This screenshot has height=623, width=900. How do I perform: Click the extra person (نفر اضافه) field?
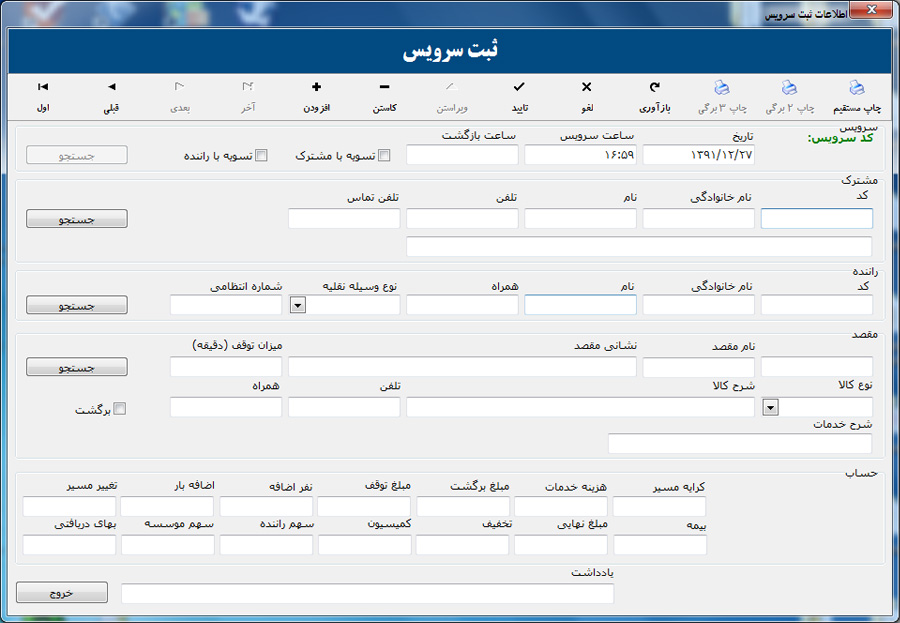coord(266,507)
